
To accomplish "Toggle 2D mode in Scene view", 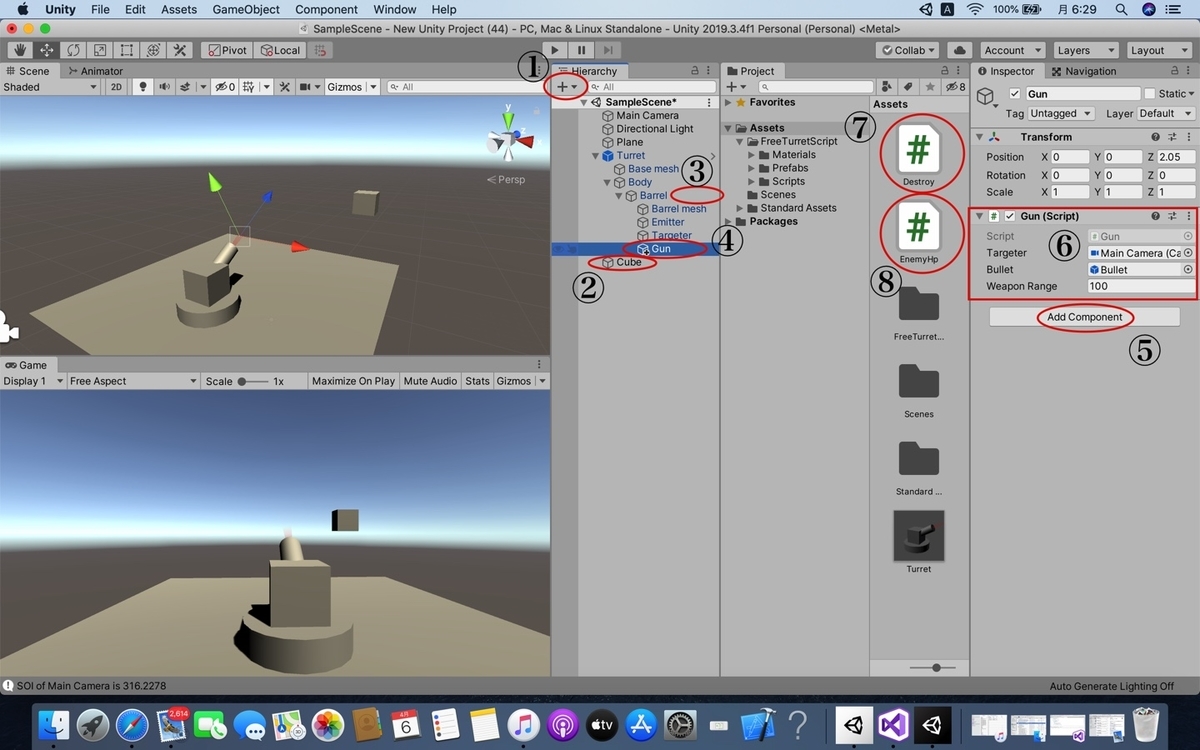I will [116, 87].
